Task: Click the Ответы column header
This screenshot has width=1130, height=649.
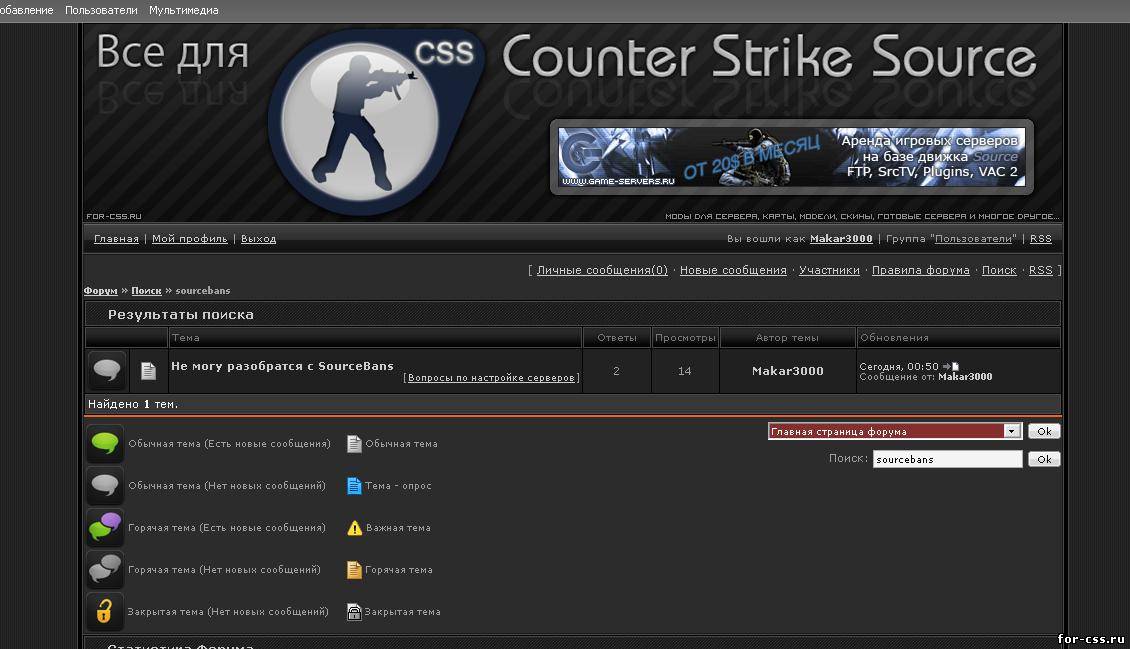Action: coord(617,337)
